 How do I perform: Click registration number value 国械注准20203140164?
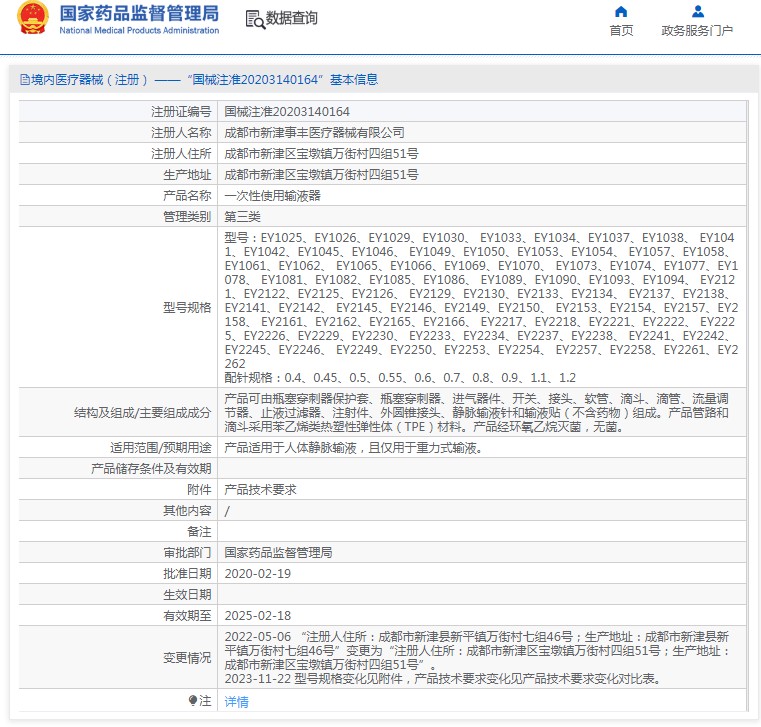tap(287, 112)
